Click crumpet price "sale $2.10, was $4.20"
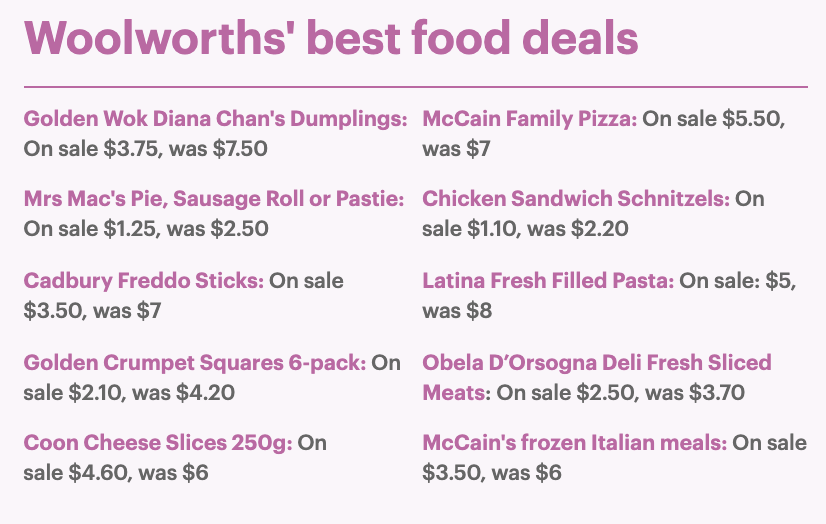826x524 pixels. [129, 393]
